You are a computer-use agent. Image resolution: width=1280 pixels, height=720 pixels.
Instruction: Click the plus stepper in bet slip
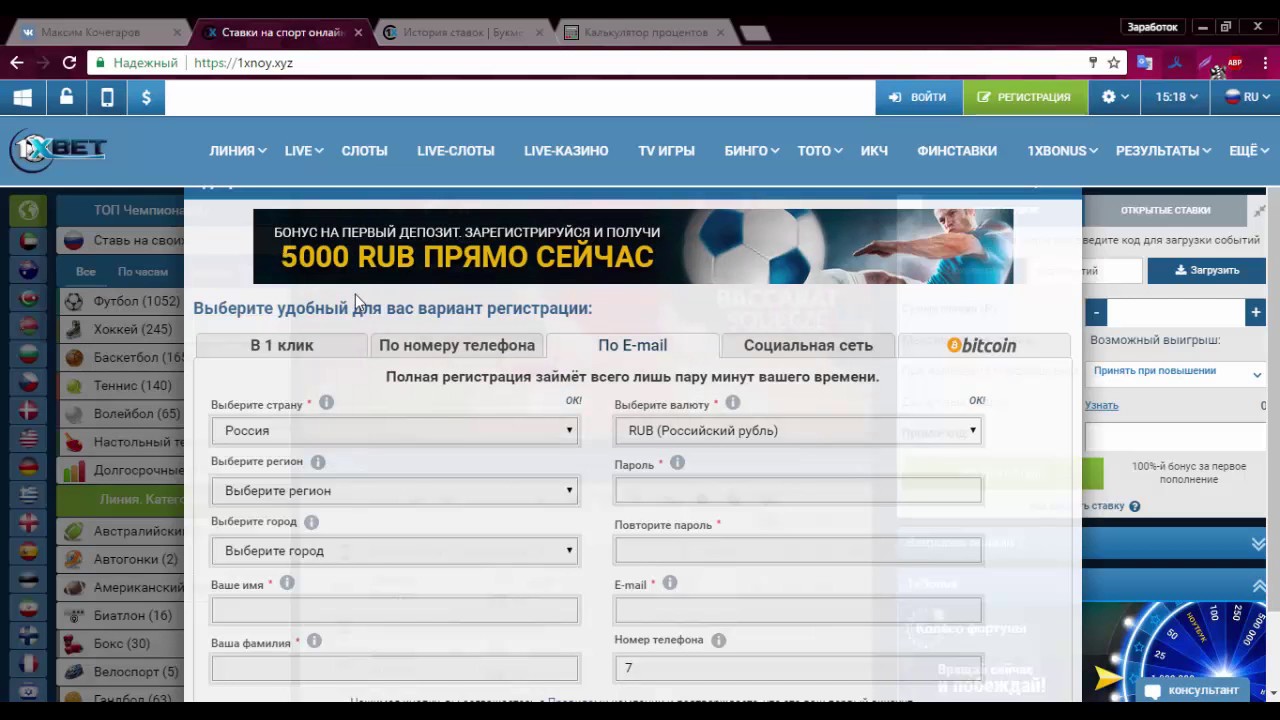pos(1255,313)
